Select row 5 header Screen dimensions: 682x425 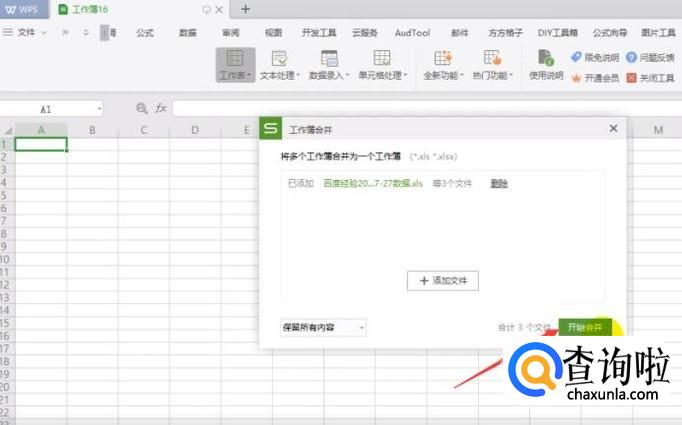(x=5, y=195)
